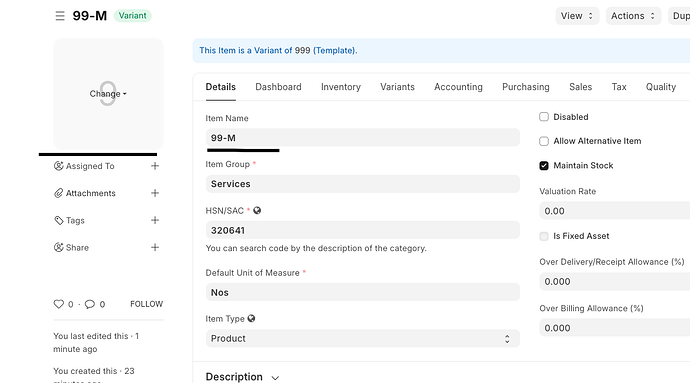Screen dimensions: 690x383
Task: Go to the Accounting tab
Action: 458,87
